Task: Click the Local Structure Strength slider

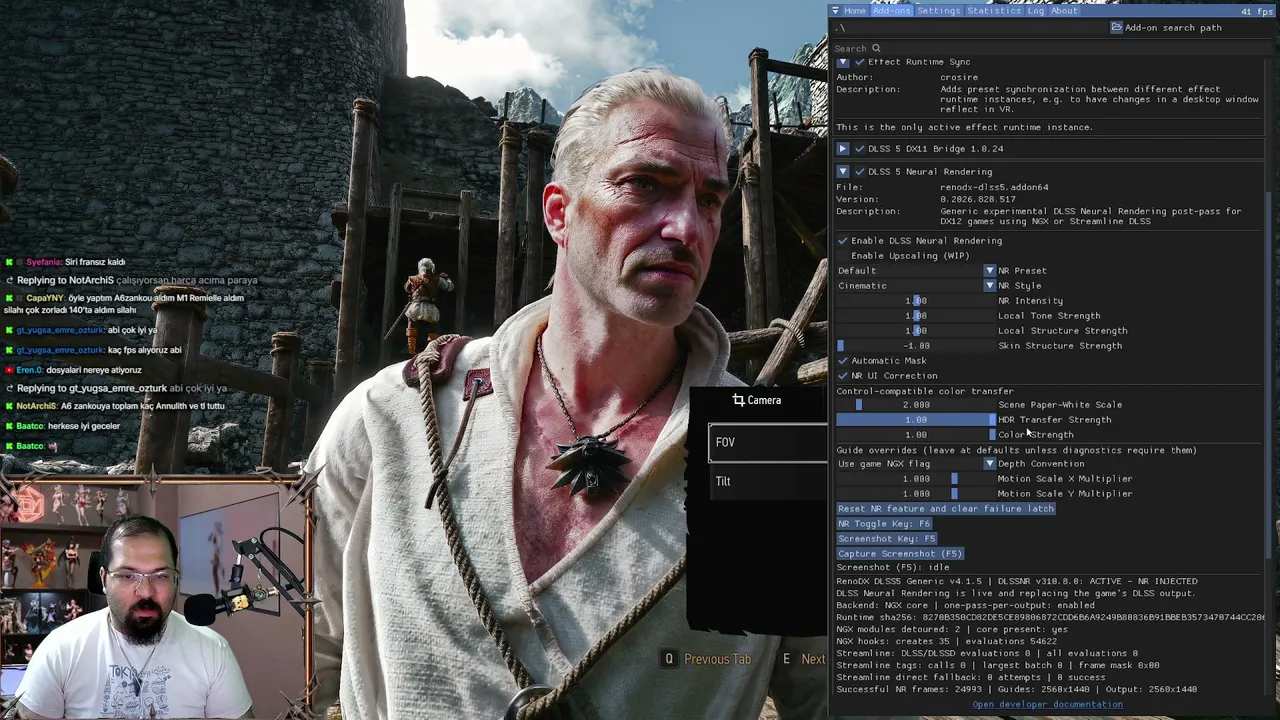Action: 916,331
